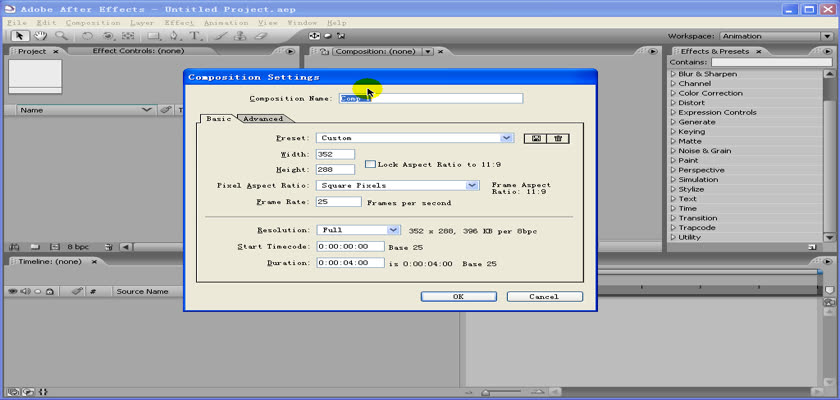Click the timeline zoom slider handle

click(485, 393)
